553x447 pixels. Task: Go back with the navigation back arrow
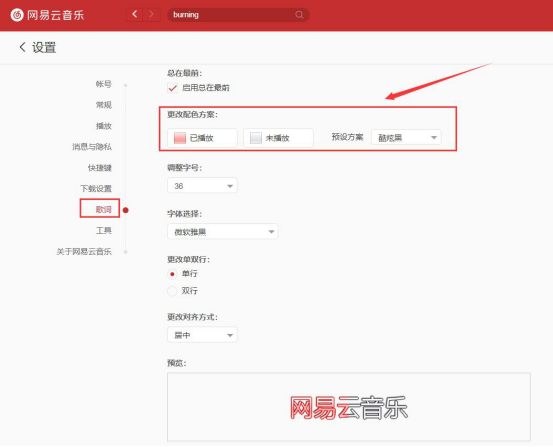[134, 14]
